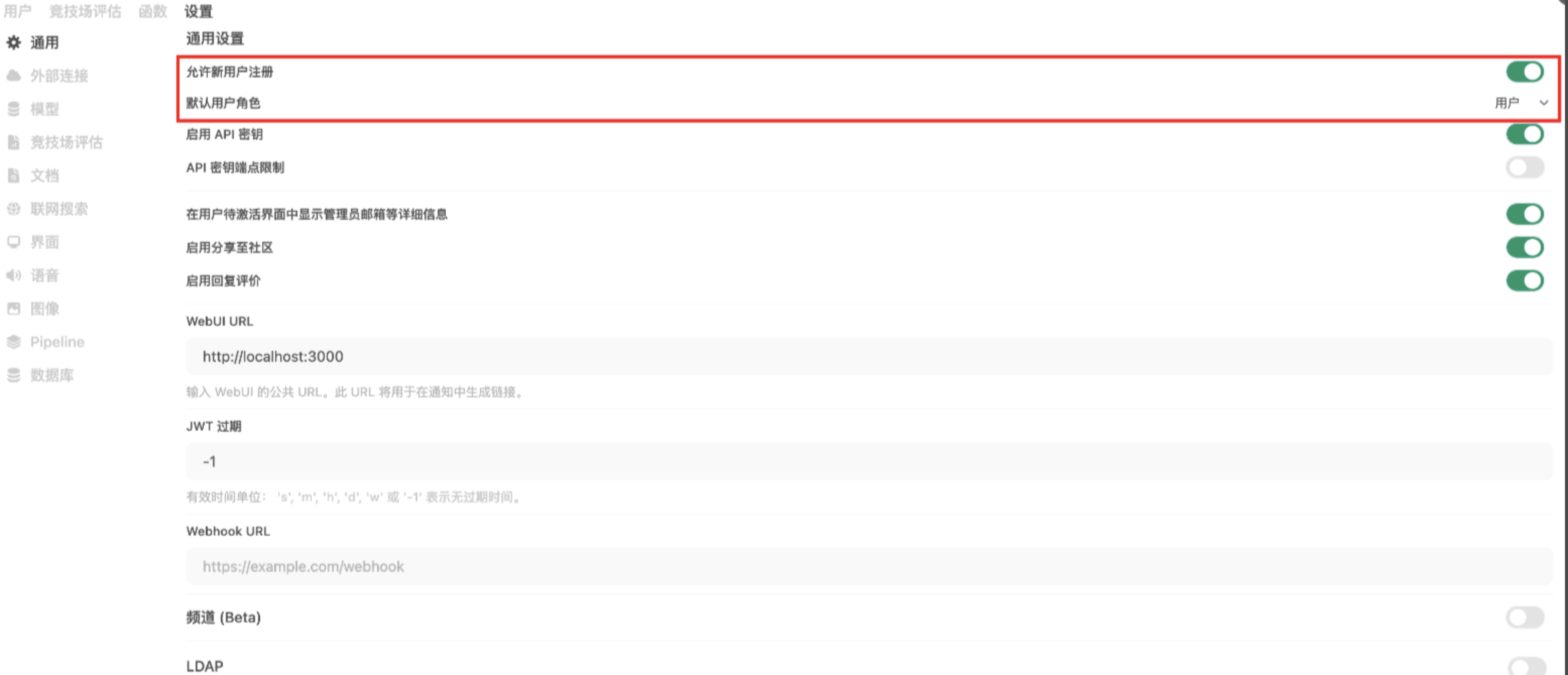Click the picture icon beside 图像
1568x675 pixels.
[x=14, y=309]
